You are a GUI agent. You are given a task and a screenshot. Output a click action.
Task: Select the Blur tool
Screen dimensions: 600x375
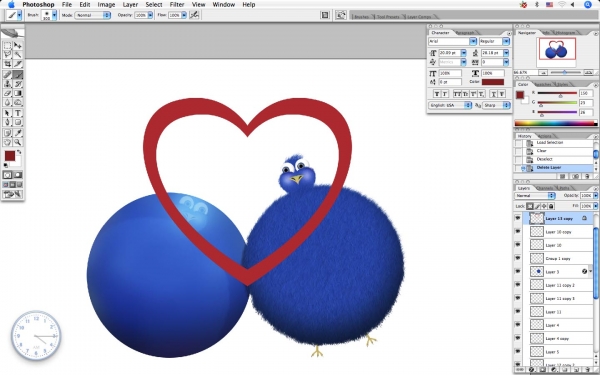pos(7,102)
